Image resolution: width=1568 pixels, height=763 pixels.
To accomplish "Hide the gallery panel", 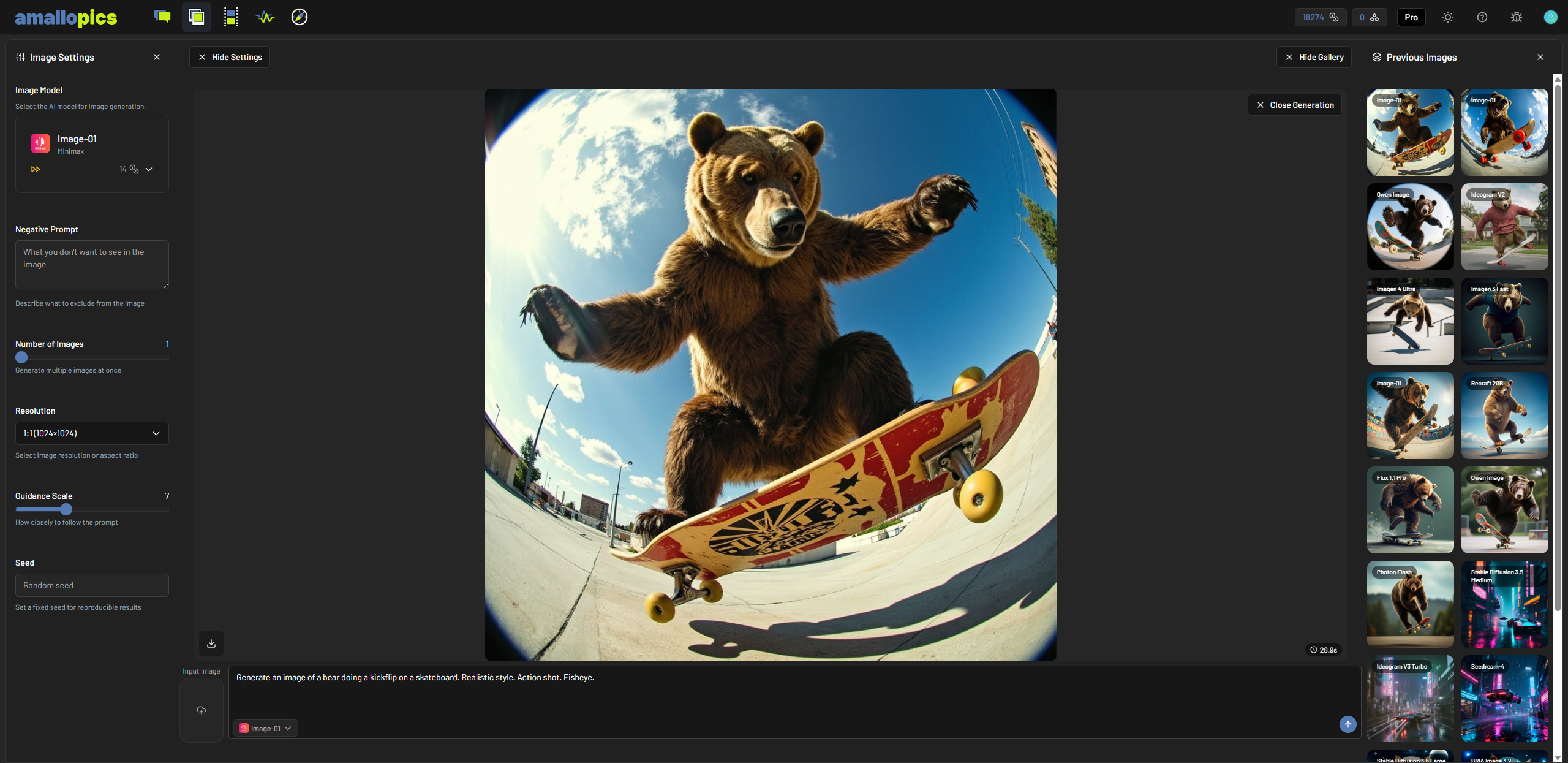I will pyautogui.click(x=1314, y=57).
